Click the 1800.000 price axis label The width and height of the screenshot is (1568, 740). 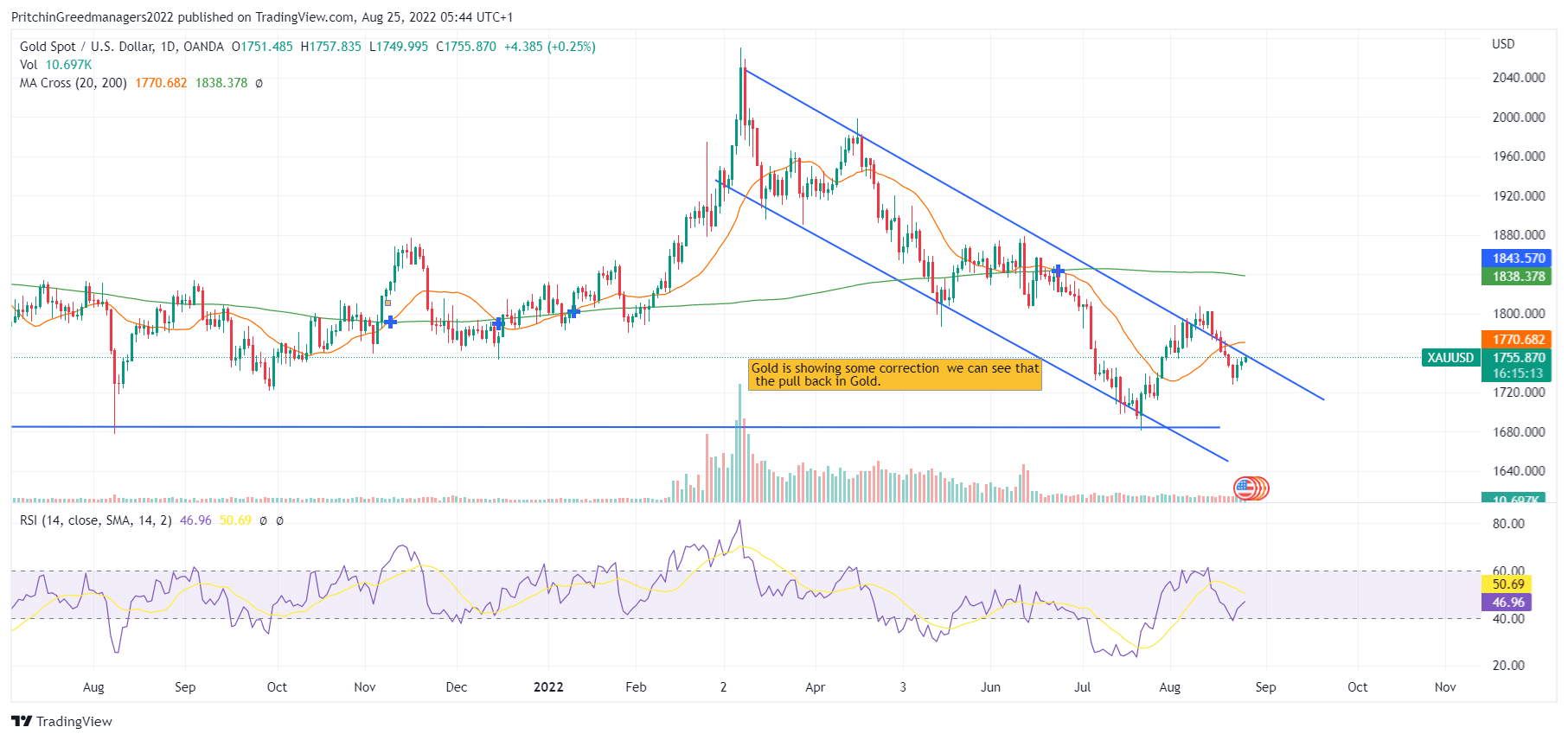click(x=1519, y=314)
